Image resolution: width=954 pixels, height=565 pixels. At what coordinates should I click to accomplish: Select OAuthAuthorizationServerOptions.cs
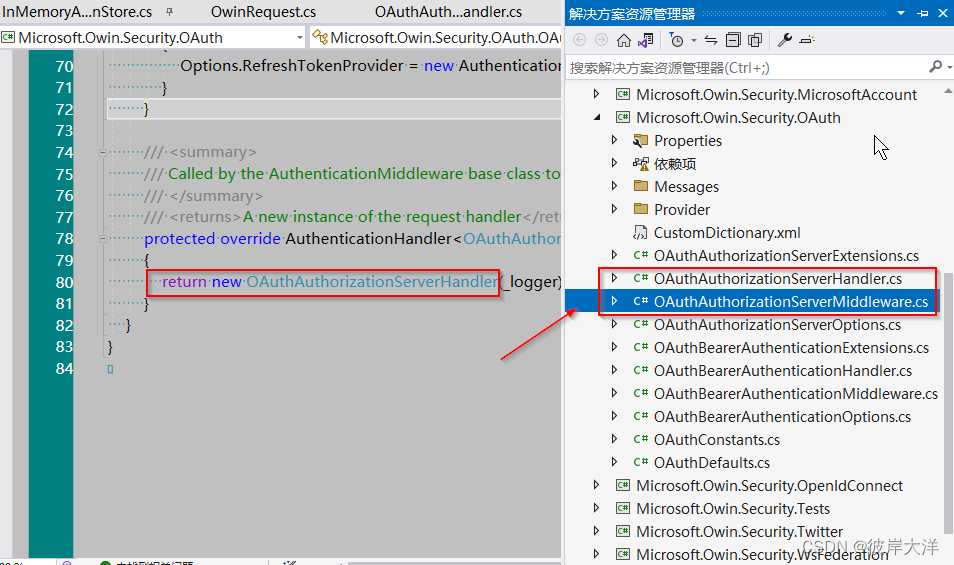[777, 325]
